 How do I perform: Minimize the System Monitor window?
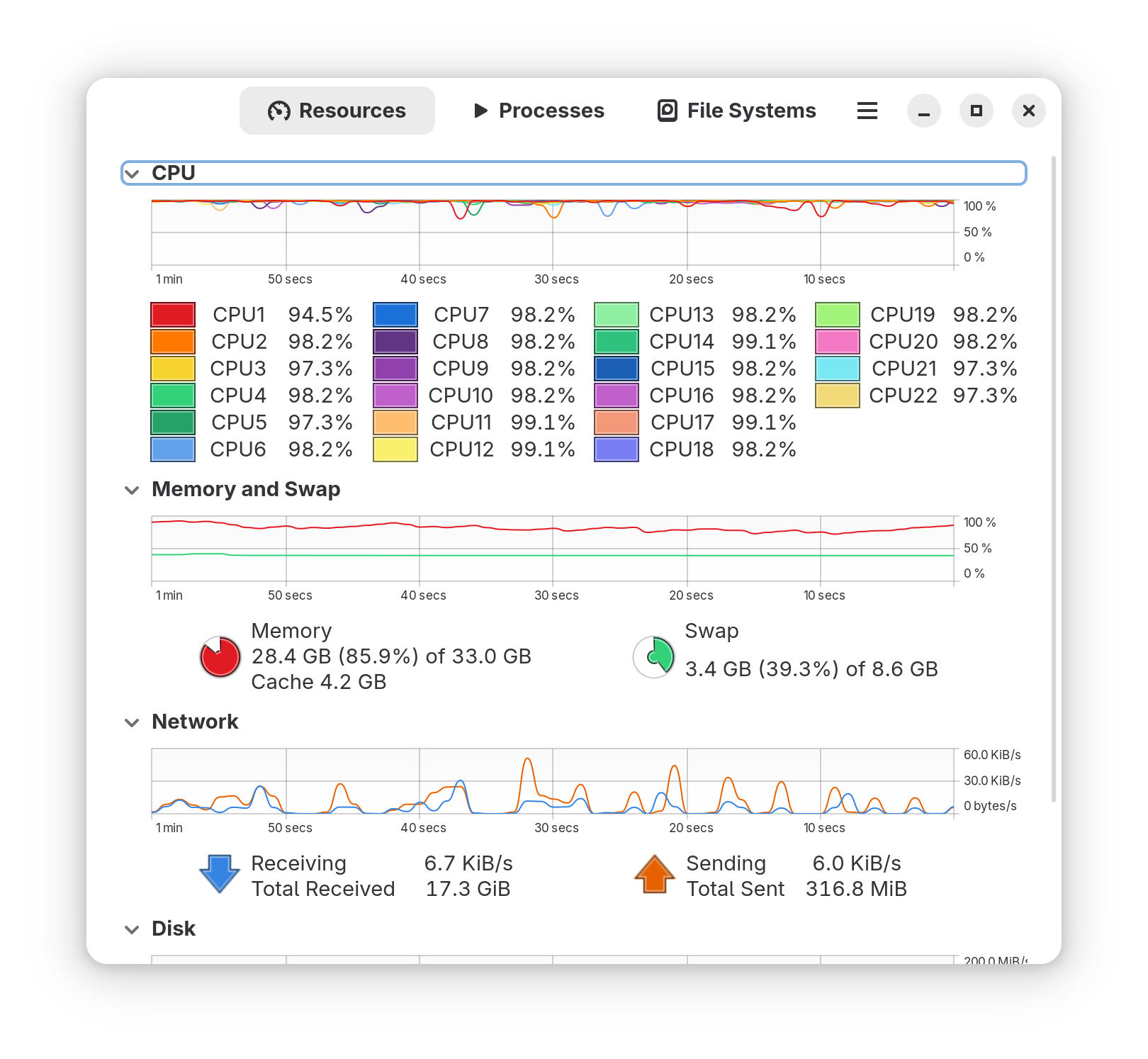(x=923, y=111)
